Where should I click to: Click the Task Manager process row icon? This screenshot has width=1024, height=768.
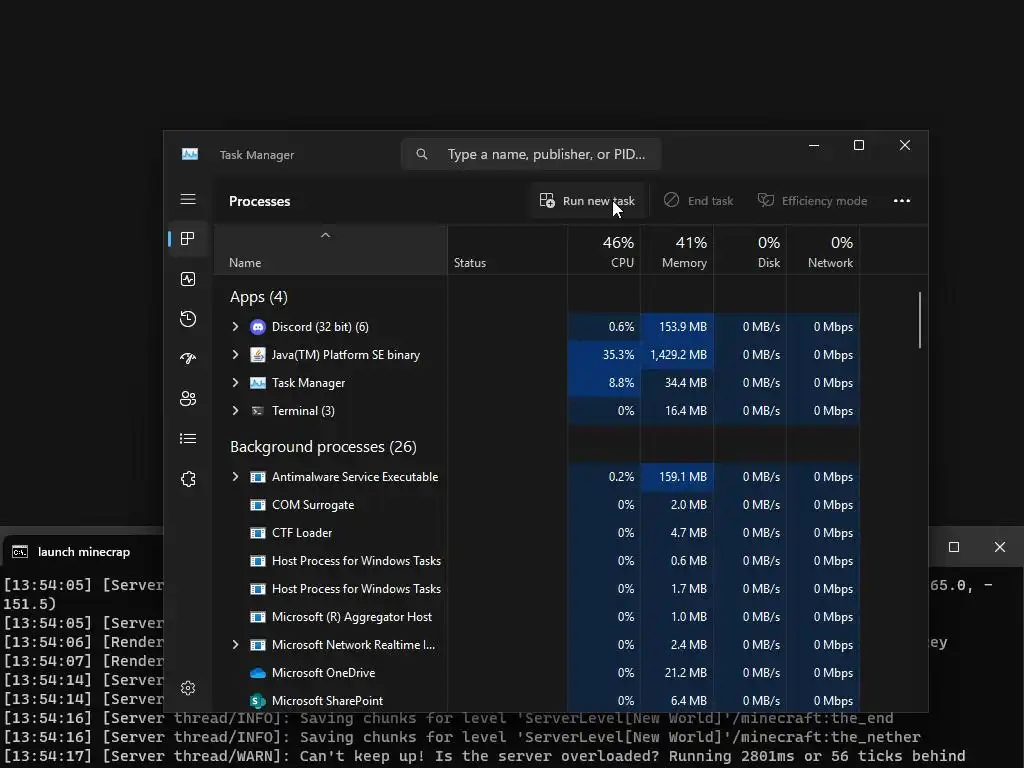(258, 383)
